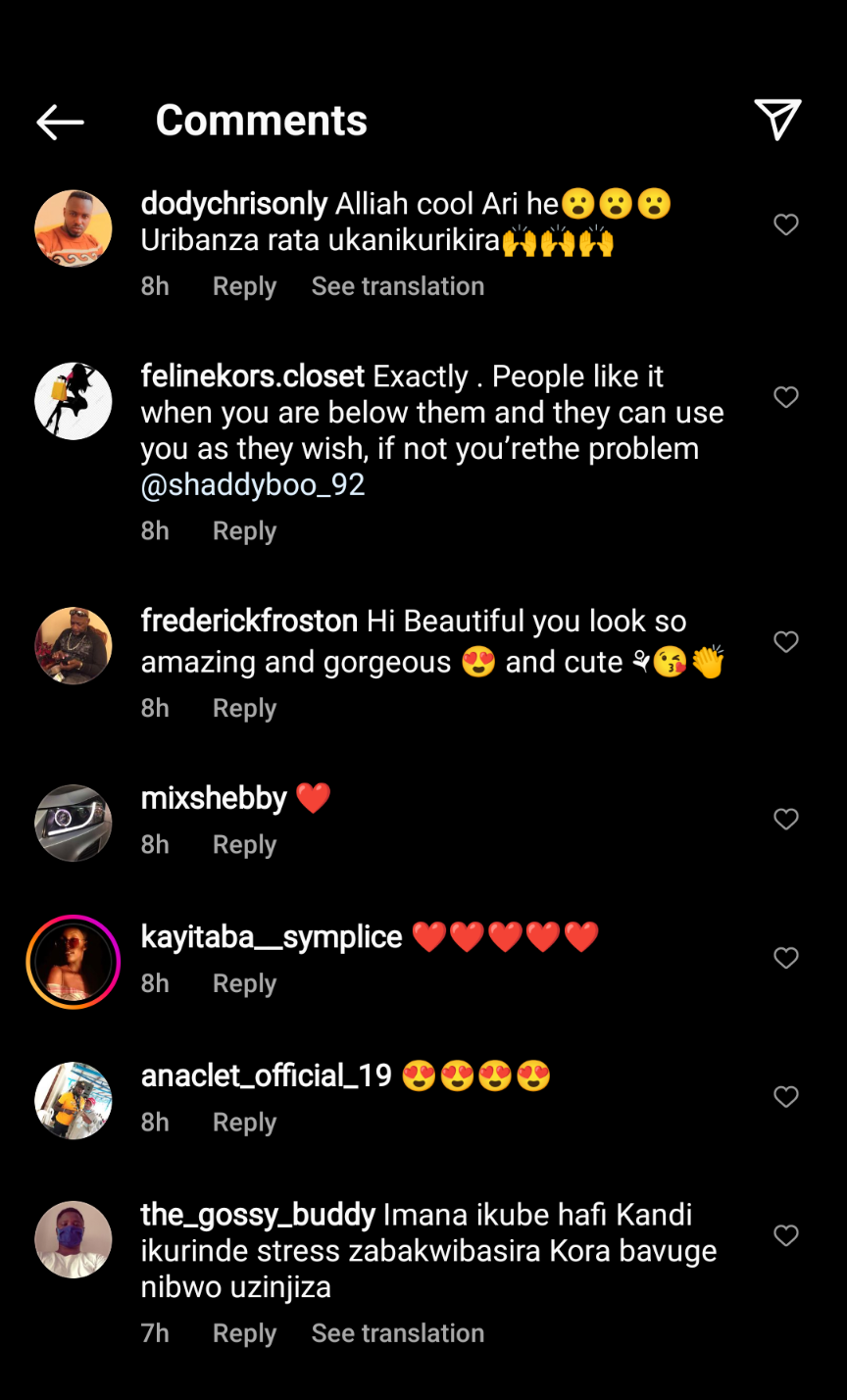Like dodychrisonly's comment
The width and height of the screenshot is (847, 1400).
[x=786, y=225]
